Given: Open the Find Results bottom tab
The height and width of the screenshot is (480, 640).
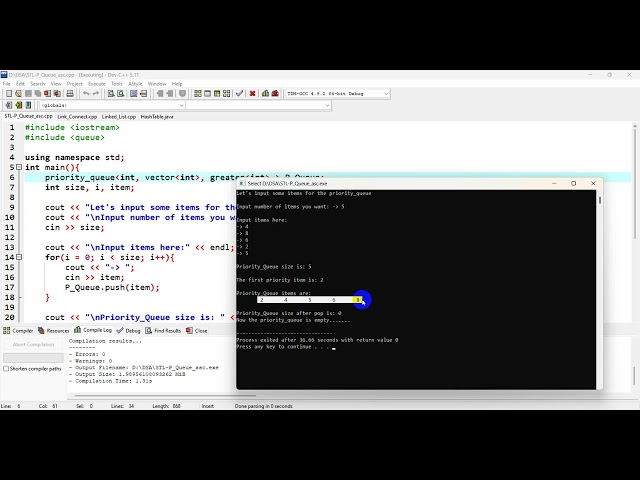Looking at the screenshot, I should click(x=163, y=331).
